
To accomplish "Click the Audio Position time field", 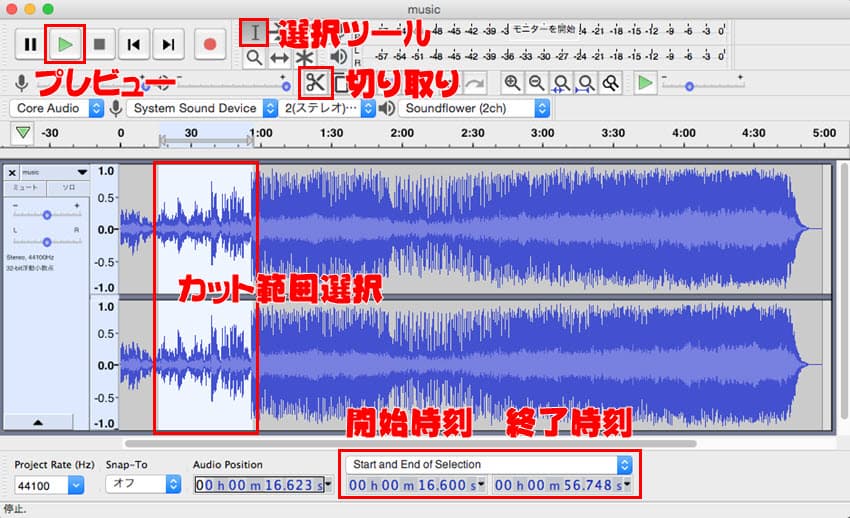I will (x=259, y=485).
